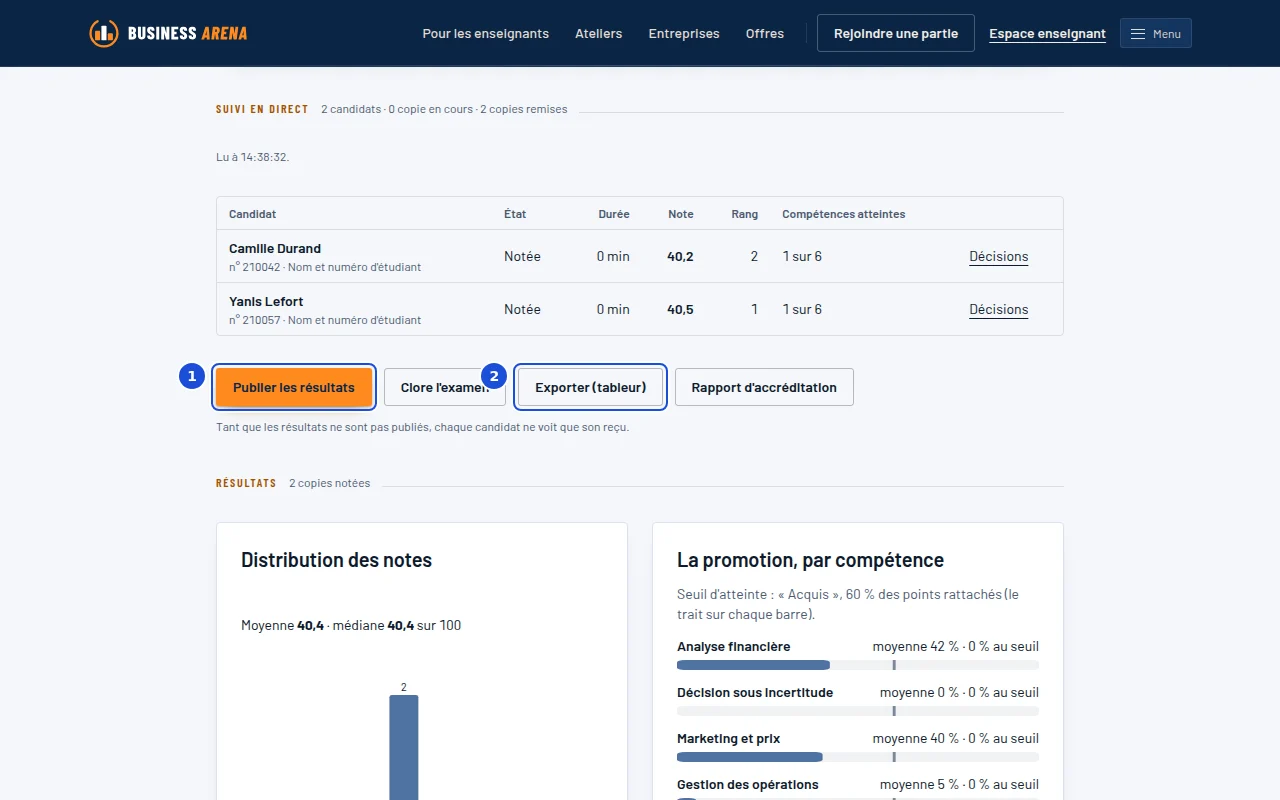Click the Lu à 14:38:32 timestamp

pyautogui.click(x=253, y=157)
